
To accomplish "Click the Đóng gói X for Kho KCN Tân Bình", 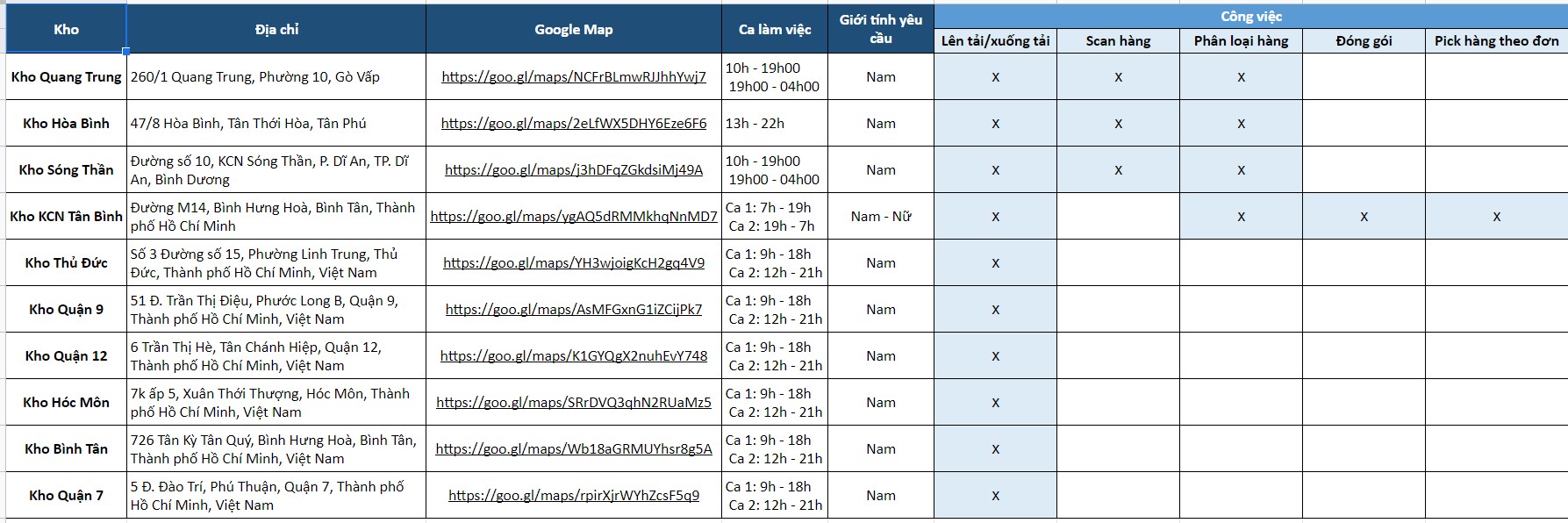I will 1364,217.
